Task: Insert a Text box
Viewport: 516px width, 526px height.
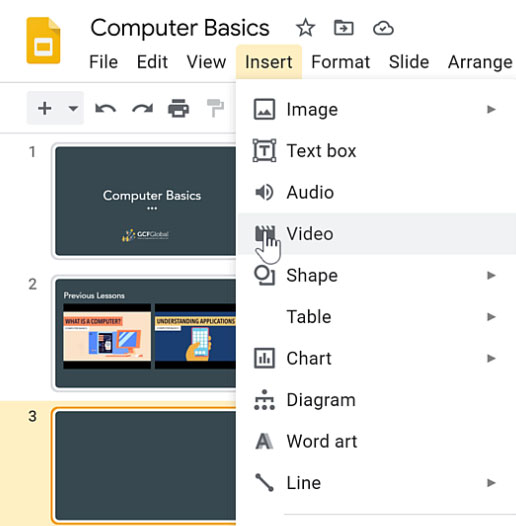Action: tap(376, 151)
